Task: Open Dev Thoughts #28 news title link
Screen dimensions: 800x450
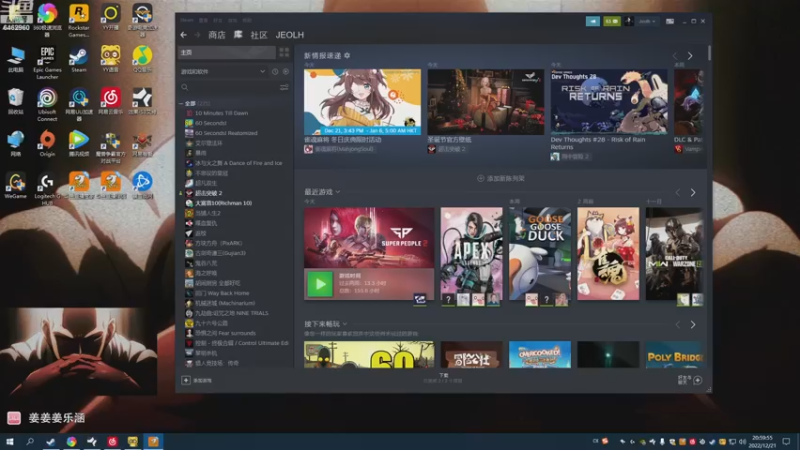Action: coord(597,143)
